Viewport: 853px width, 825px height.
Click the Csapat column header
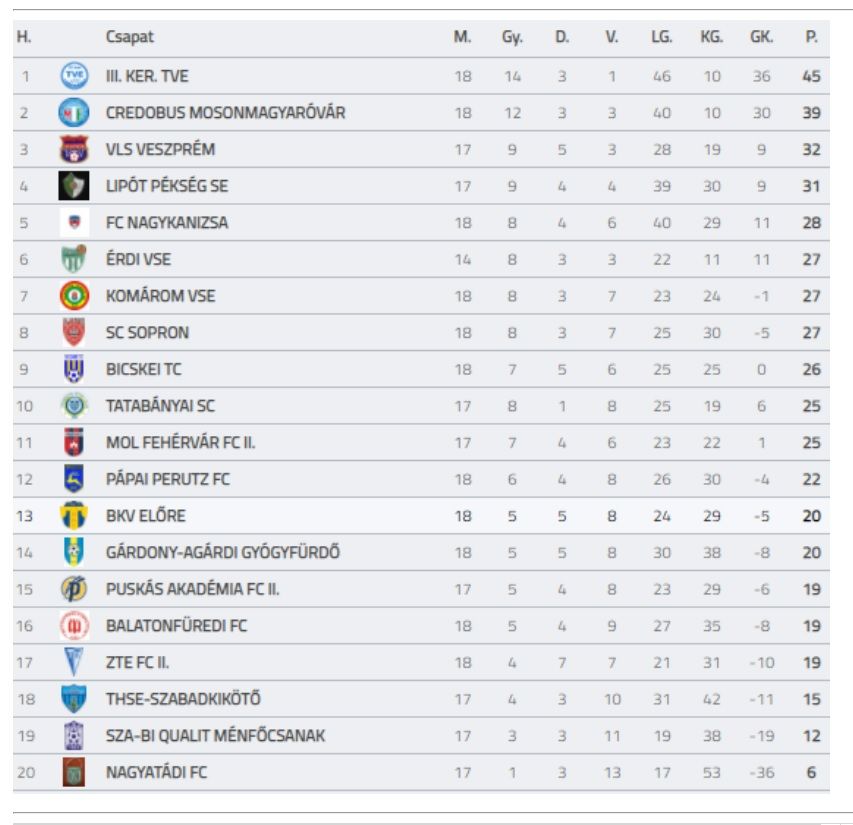(130, 37)
